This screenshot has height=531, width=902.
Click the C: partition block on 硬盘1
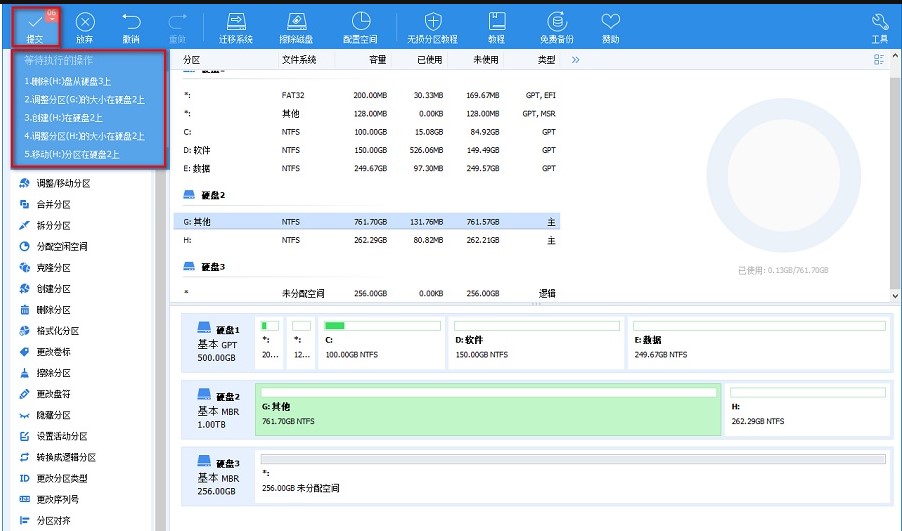(x=379, y=340)
